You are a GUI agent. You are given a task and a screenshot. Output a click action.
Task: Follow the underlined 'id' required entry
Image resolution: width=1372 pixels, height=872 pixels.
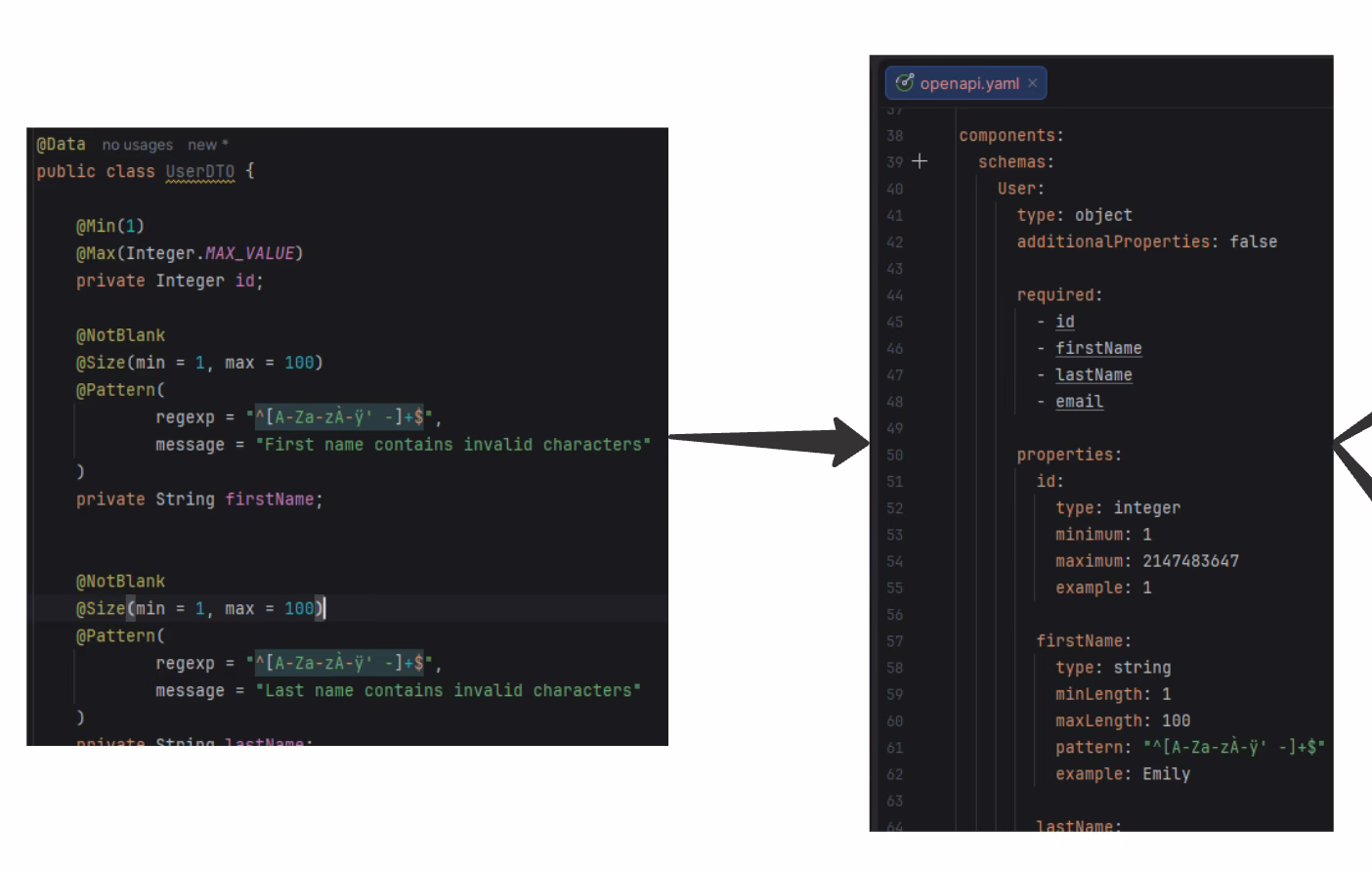[1065, 322]
